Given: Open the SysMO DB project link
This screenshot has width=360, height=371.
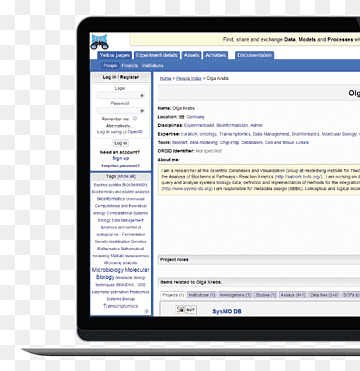Looking at the screenshot, I should 227,312.
